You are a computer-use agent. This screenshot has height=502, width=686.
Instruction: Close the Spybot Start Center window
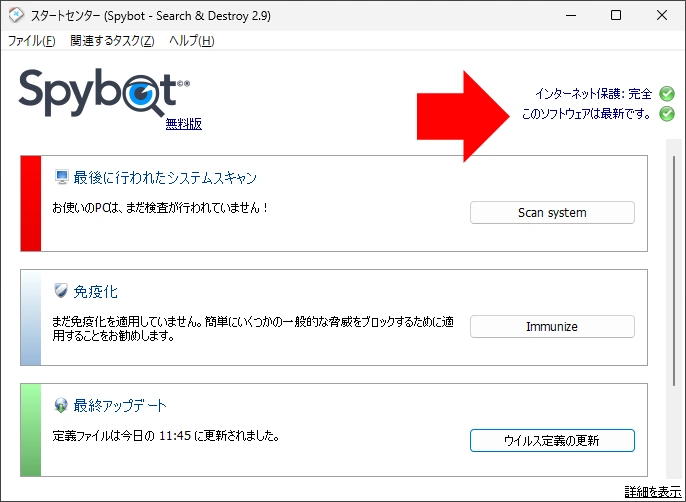point(662,15)
